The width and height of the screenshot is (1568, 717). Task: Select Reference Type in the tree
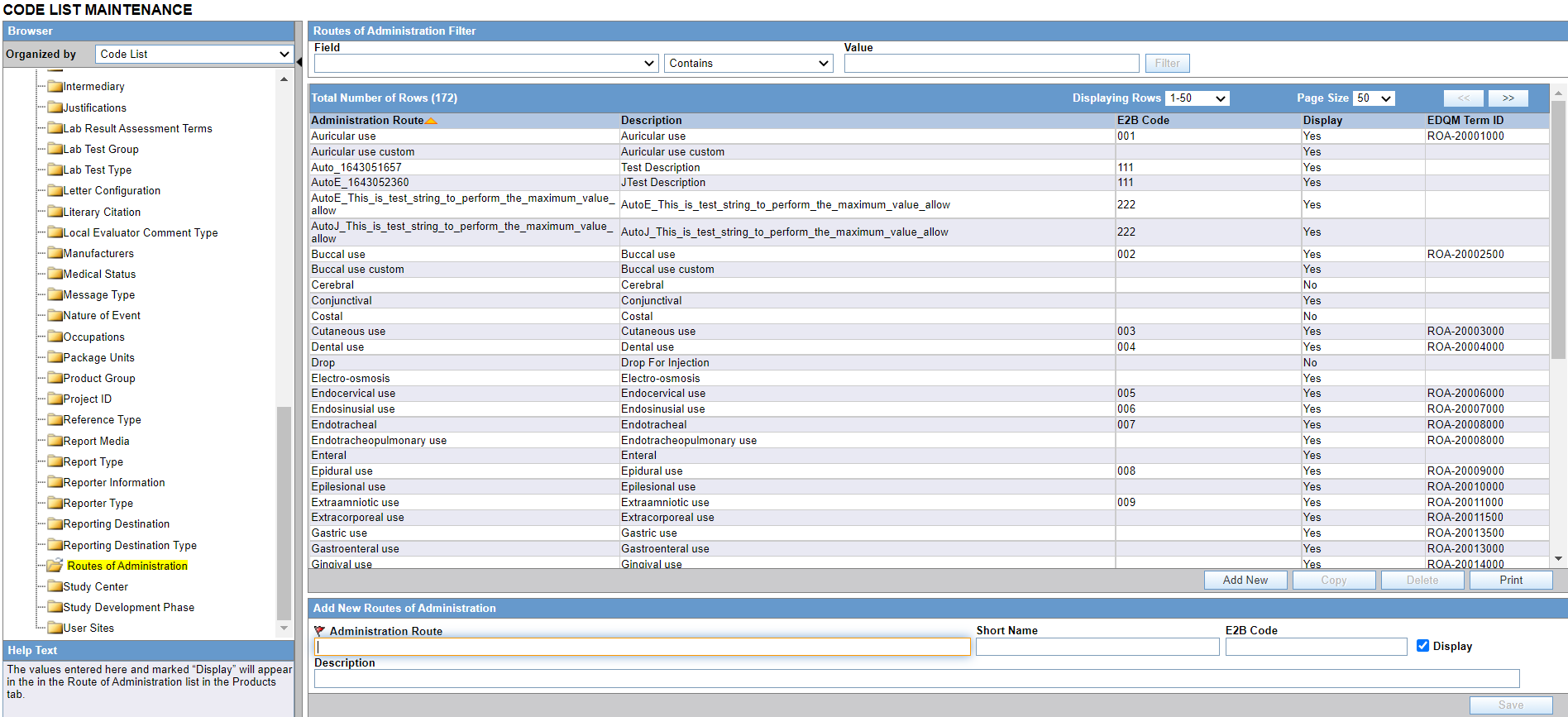103,419
